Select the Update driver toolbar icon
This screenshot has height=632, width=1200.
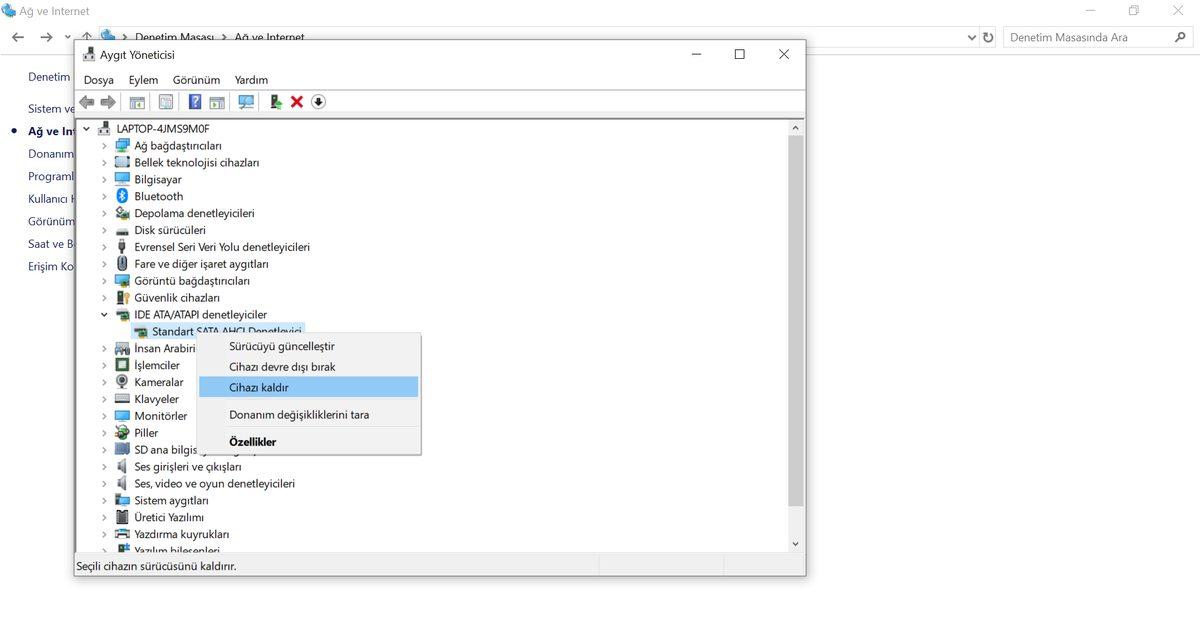point(278,101)
